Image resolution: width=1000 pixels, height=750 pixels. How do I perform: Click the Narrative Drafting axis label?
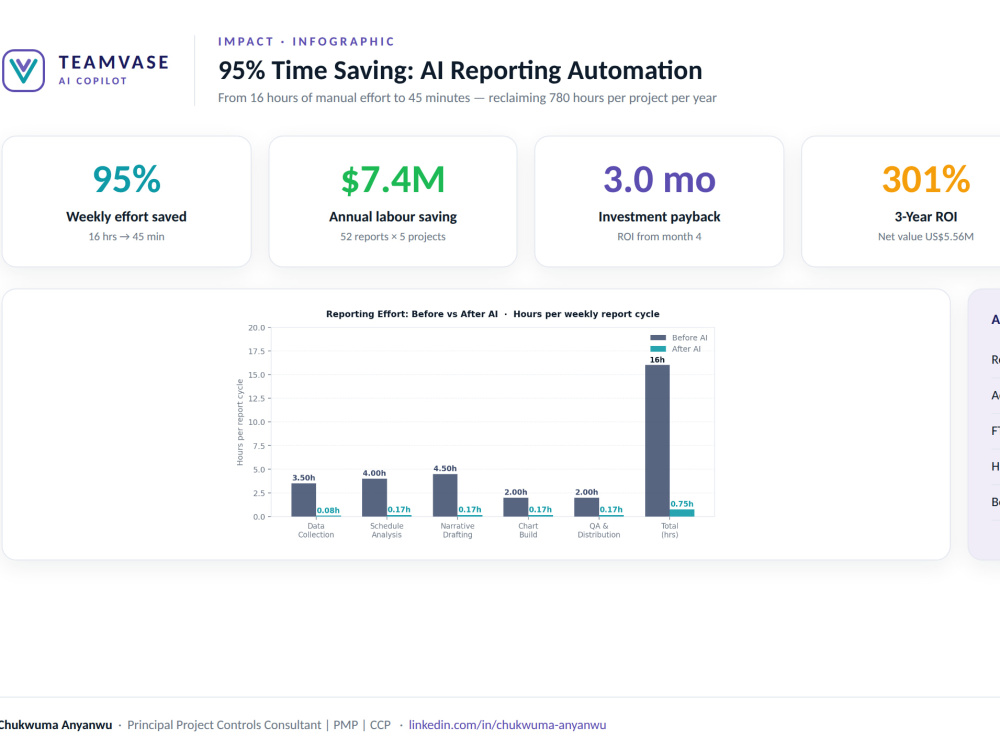(x=457, y=531)
